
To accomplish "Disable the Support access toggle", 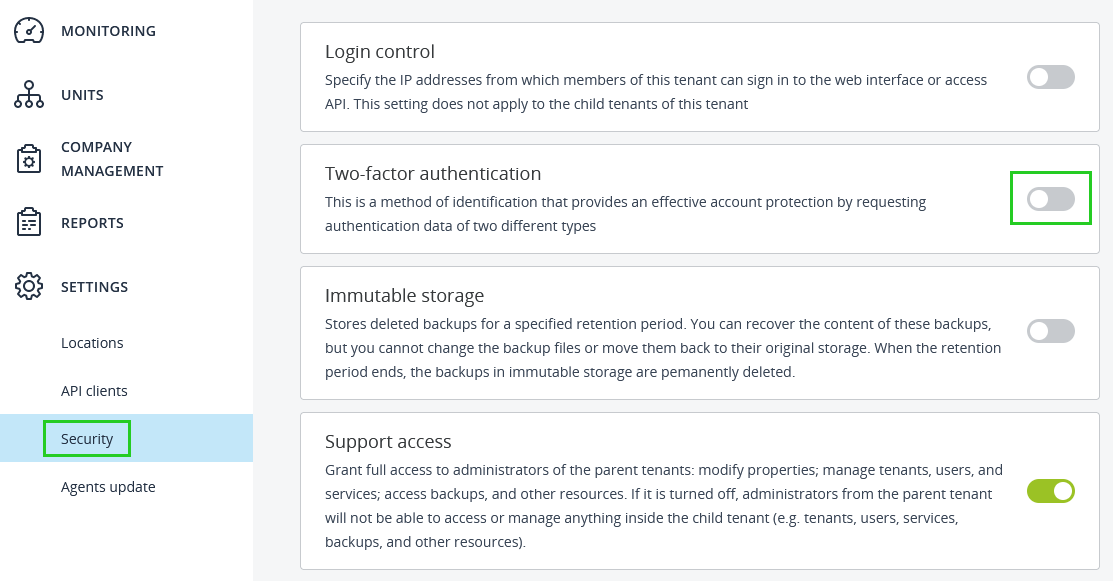I will pyautogui.click(x=1050, y=491).
